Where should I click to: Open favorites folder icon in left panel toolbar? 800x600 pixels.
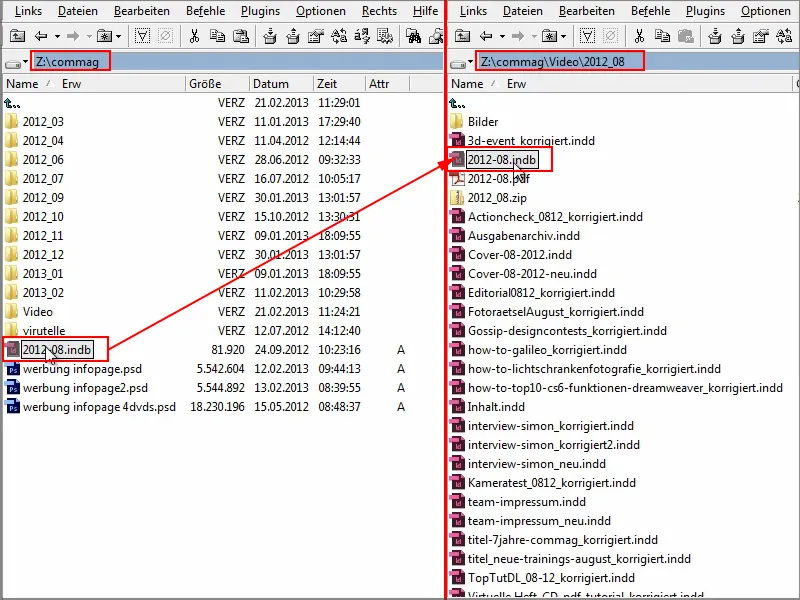coord(104,36)
